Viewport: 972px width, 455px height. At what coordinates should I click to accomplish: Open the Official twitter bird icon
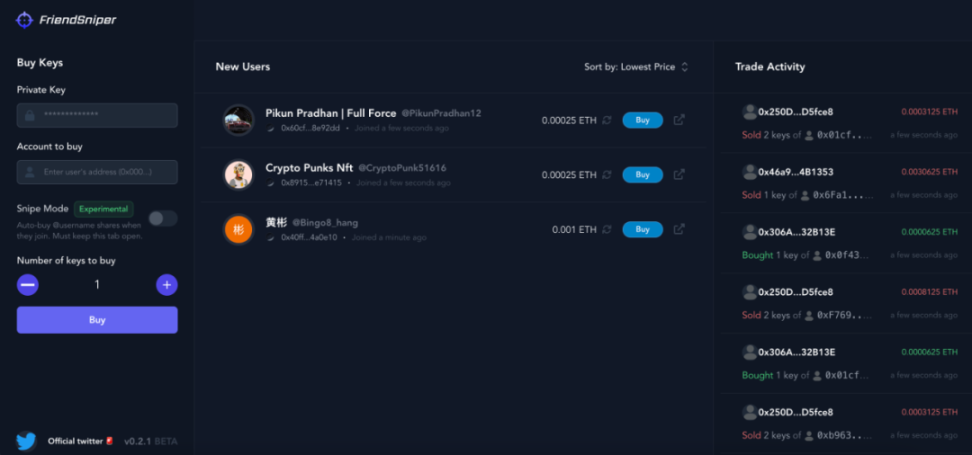click(x=25, y=441)
